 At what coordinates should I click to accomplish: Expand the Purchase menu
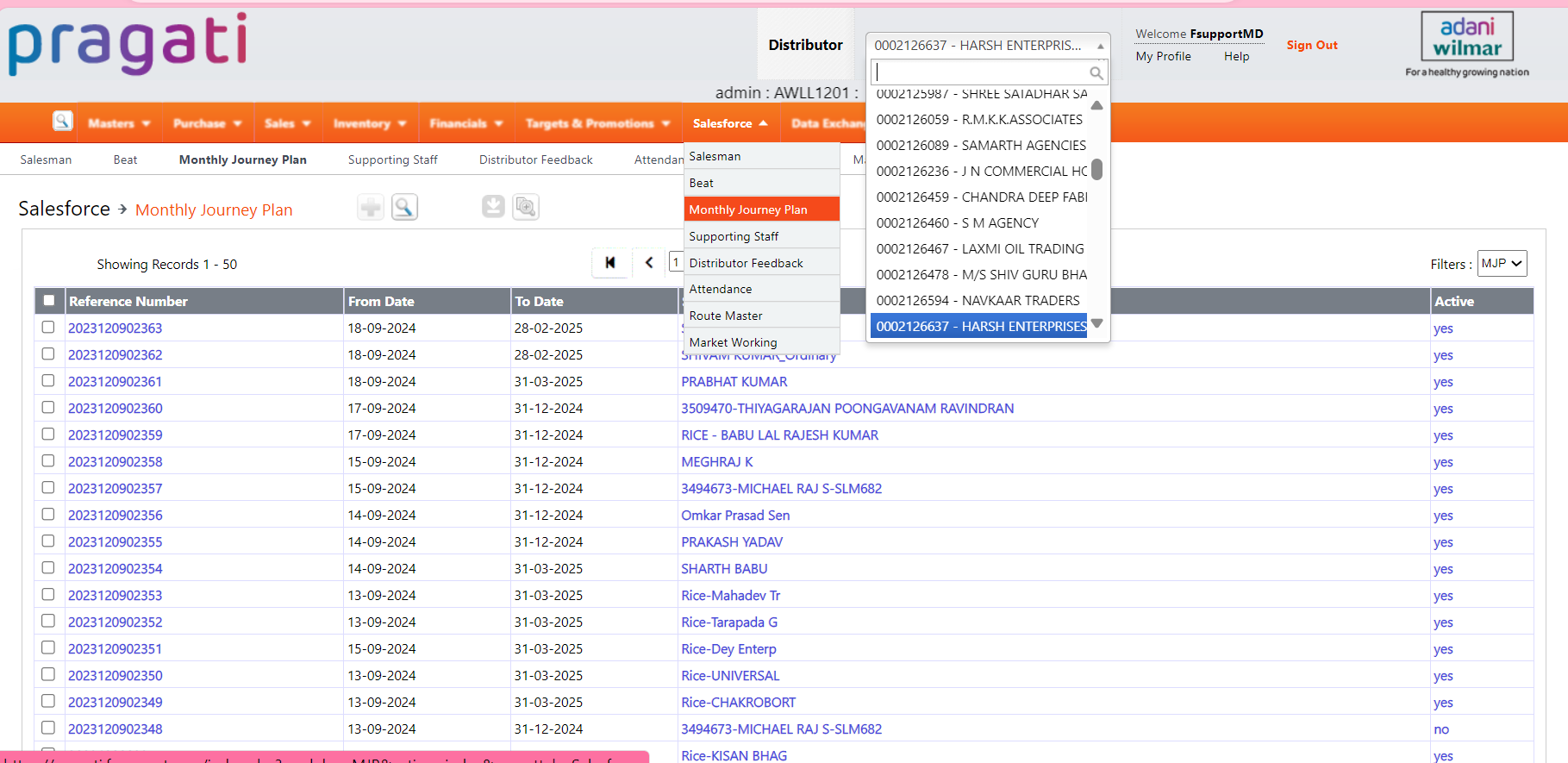208,123
